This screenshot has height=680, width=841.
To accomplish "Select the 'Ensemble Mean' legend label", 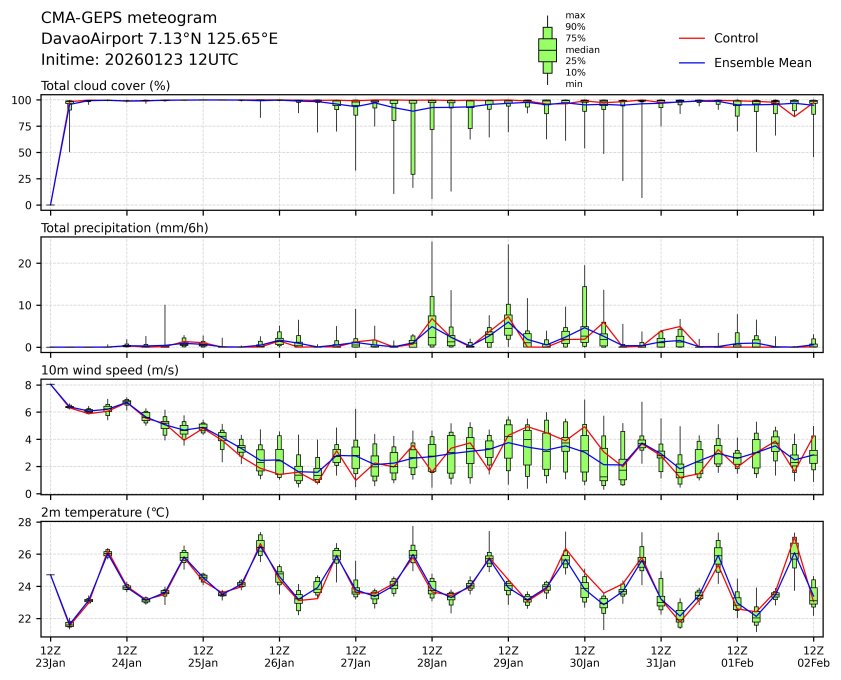I will pyautogui.click(x=762, y=62).
